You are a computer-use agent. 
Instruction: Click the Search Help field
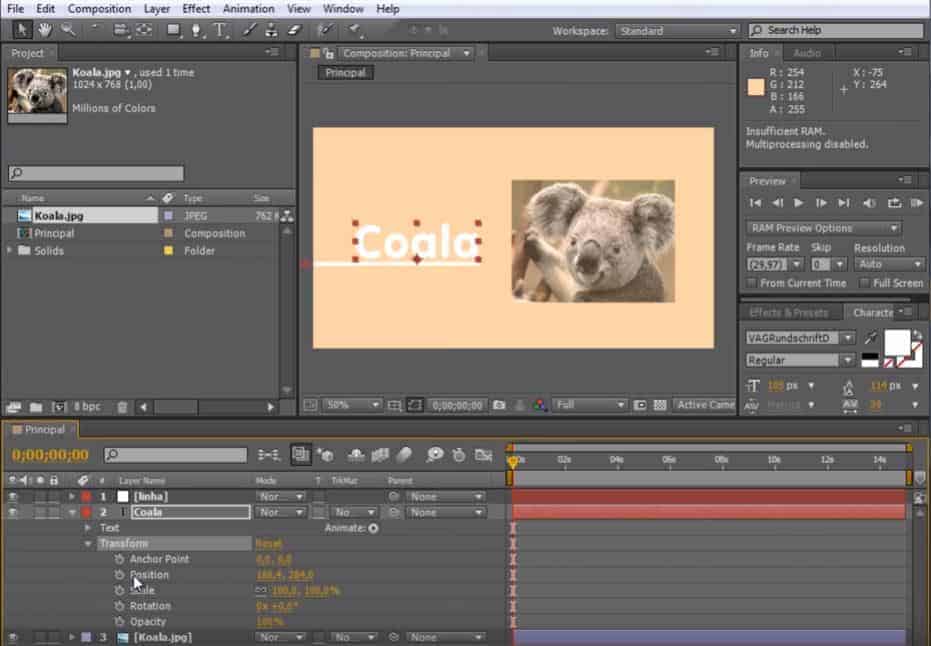[837, 30]
